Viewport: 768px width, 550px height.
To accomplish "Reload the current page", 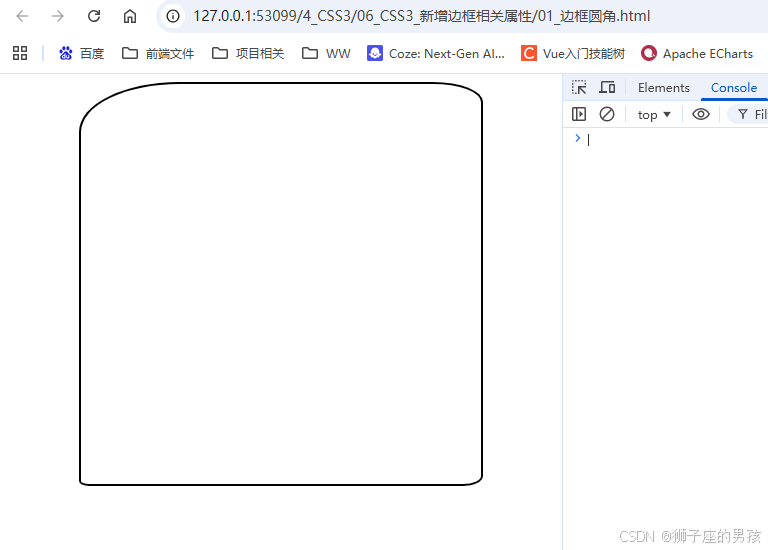I will tap(94, 16).
